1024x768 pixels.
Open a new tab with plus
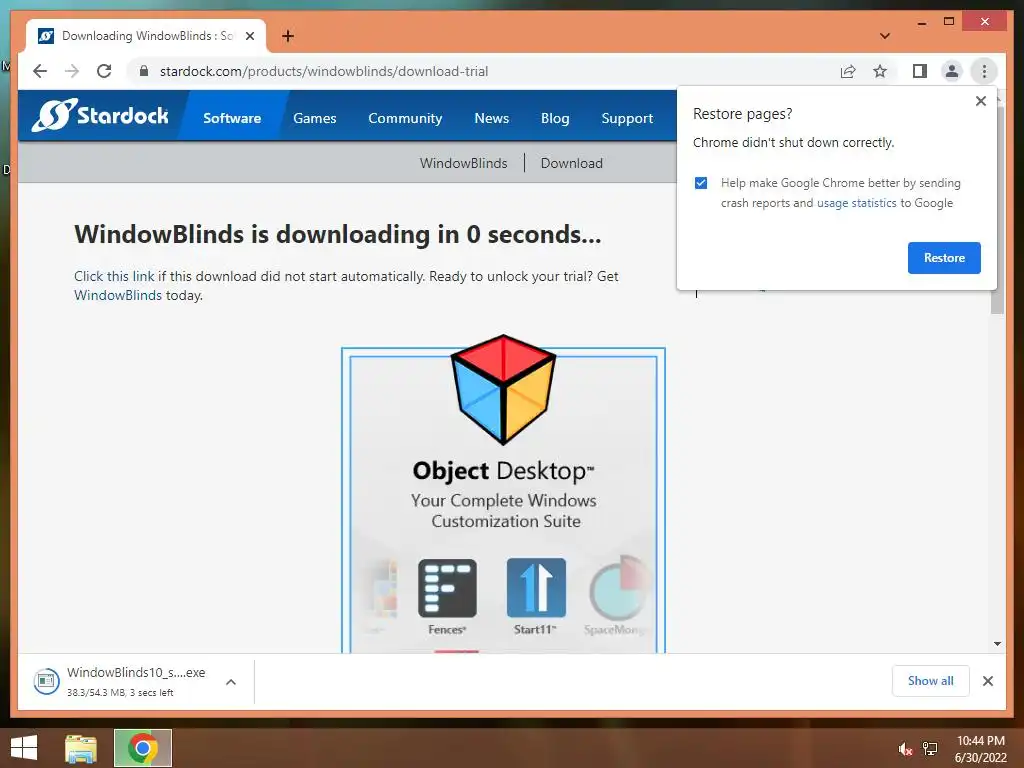pyautogui.click(x=288, y=36)
